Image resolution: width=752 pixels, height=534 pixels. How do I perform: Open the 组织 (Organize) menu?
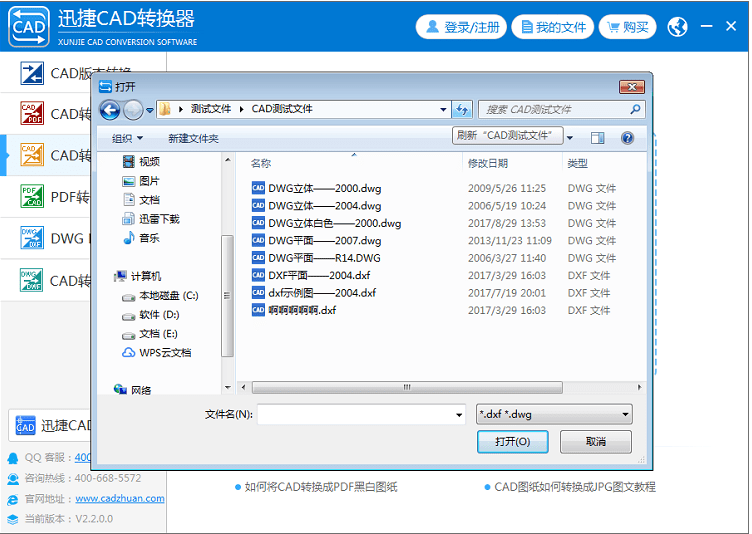[127, 139]
